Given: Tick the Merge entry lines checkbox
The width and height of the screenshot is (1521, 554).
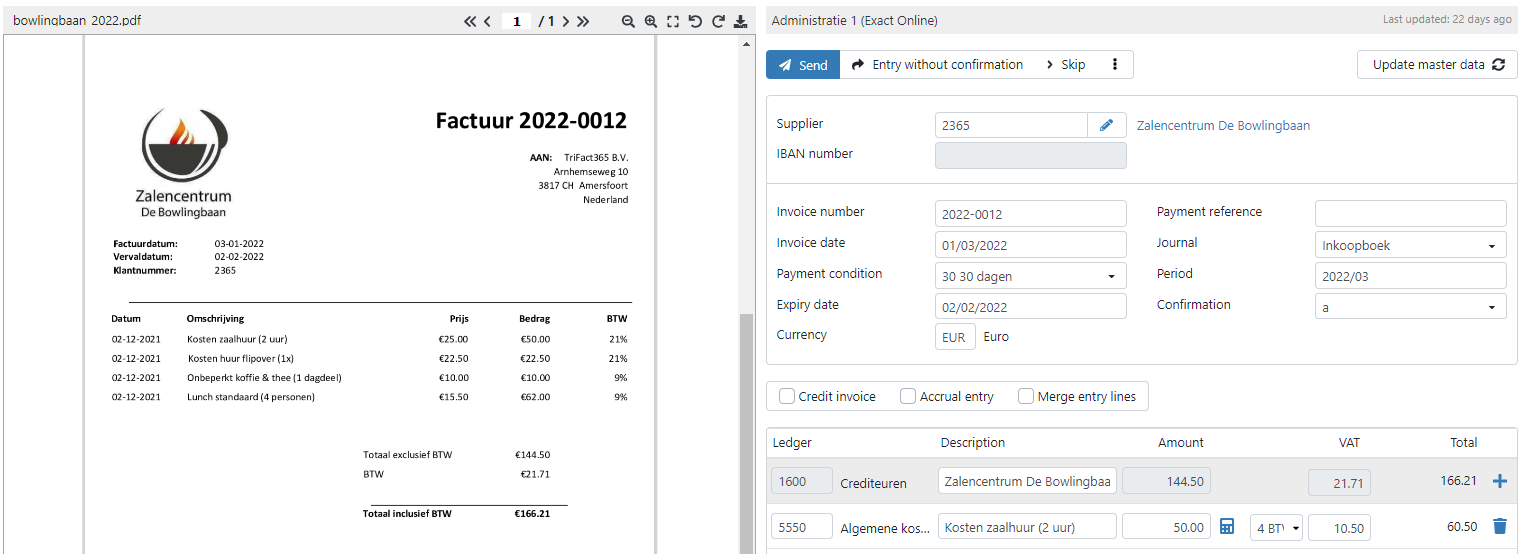Looking at the screenshot, I should click(x=1026, y=396).
